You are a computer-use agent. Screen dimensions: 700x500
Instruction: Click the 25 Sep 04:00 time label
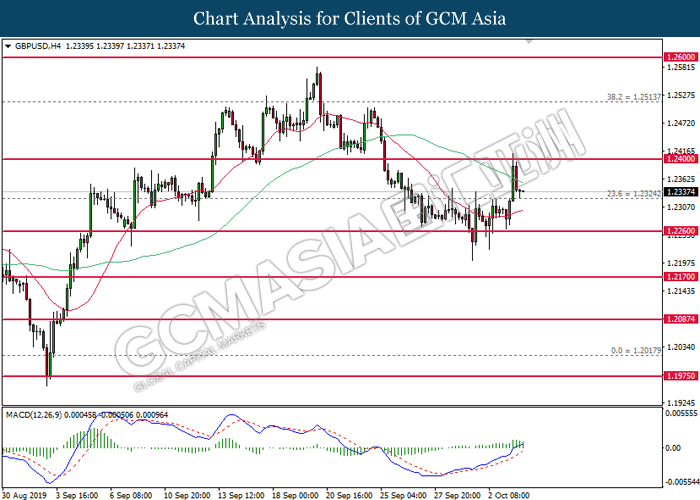(x=404, y=495)
